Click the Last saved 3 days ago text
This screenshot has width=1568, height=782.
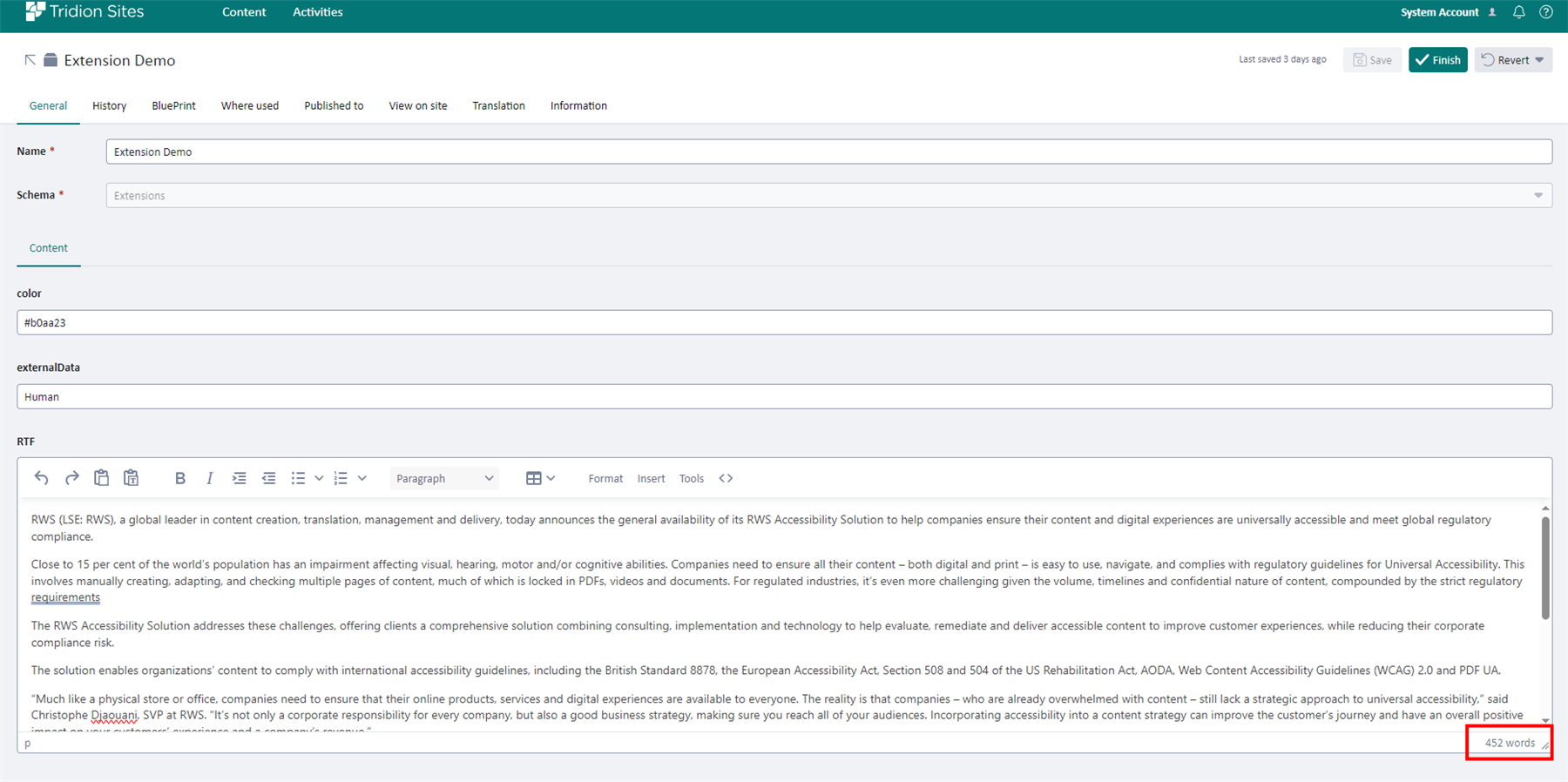pyautogui.click(x=1282, y=59)
